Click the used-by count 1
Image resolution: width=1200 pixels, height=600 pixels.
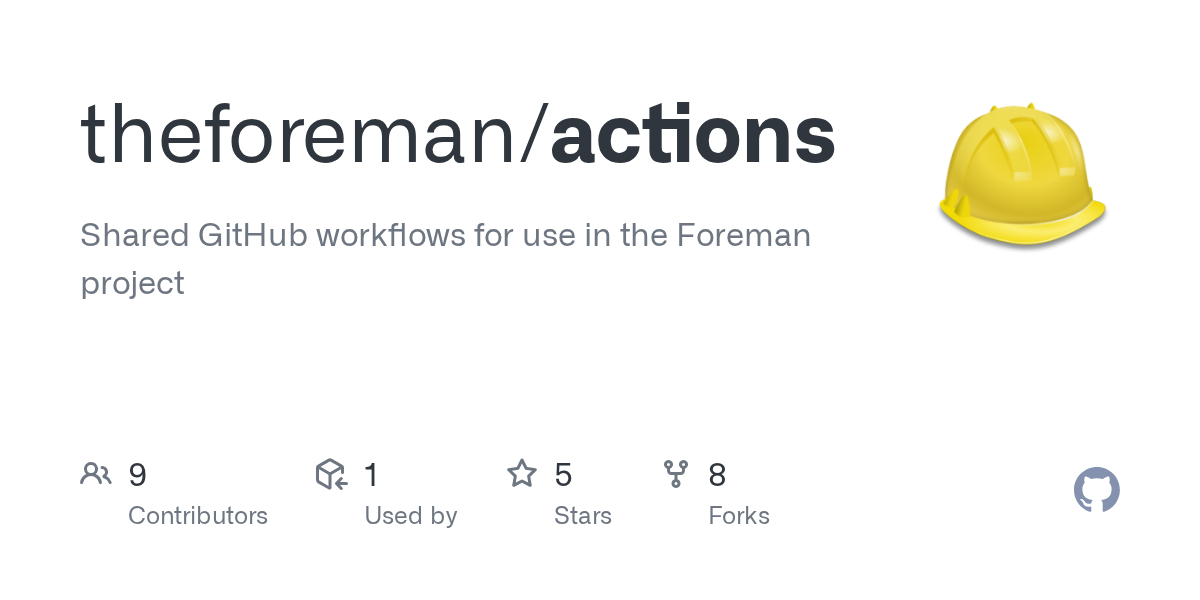tap(371, 475)
